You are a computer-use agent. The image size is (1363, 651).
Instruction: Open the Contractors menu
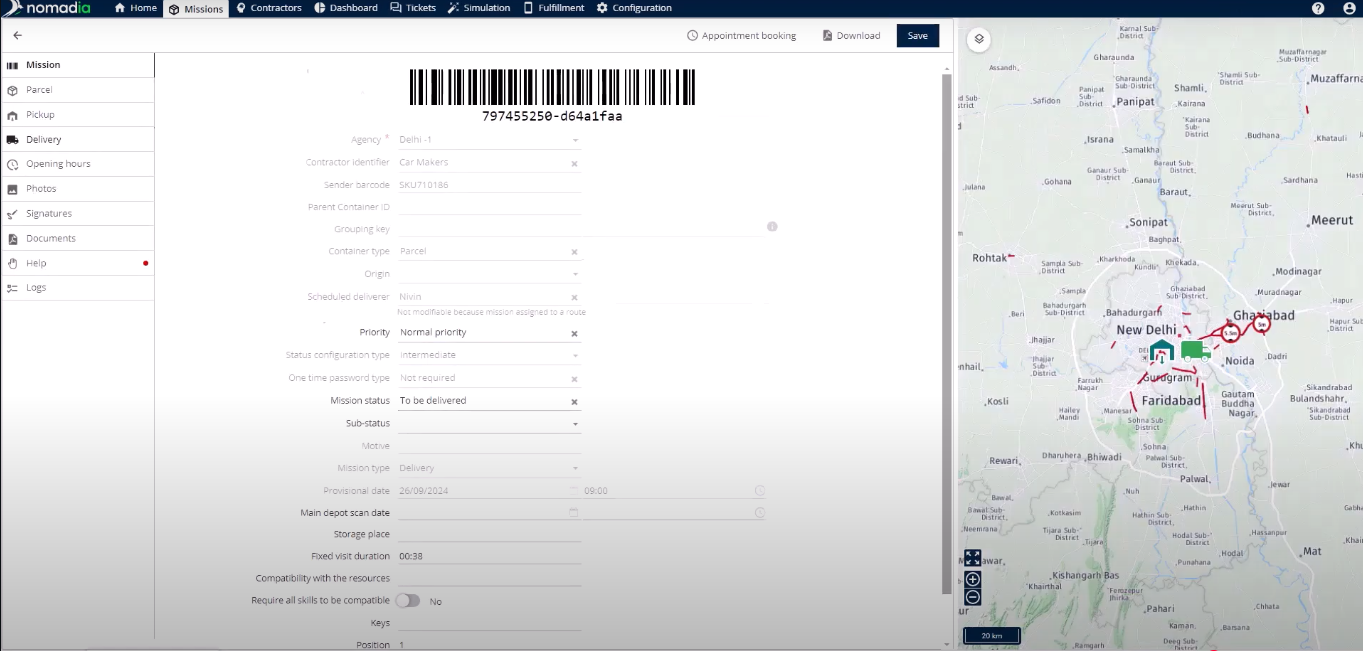click(x=269, y=8)
